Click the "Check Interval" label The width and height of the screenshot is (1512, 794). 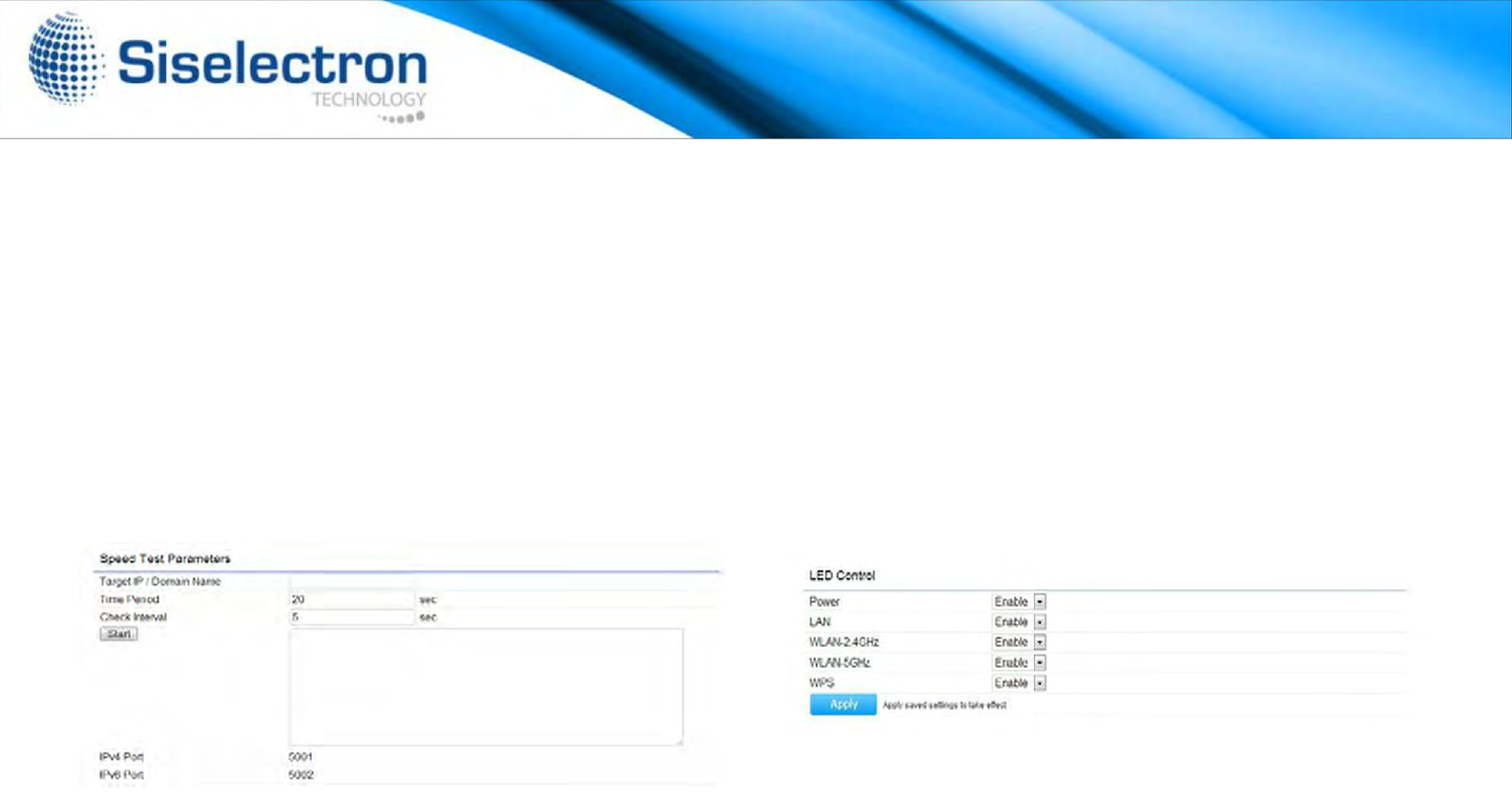[133, 617]
